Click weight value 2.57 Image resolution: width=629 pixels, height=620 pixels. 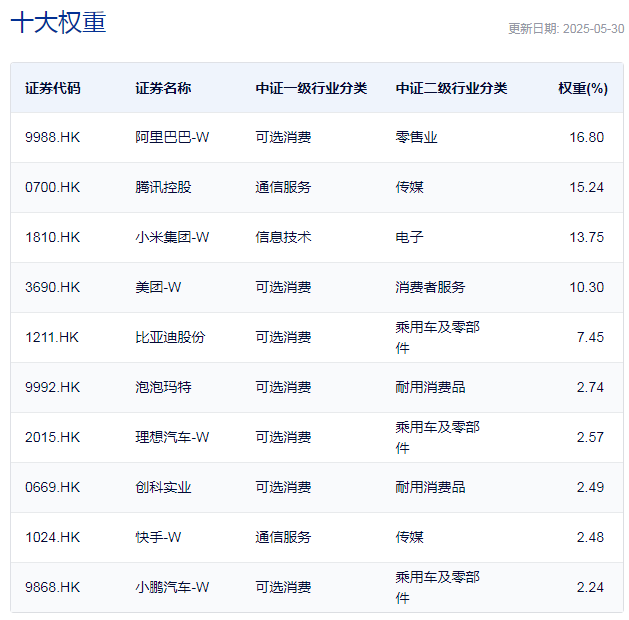pos(590,437)
